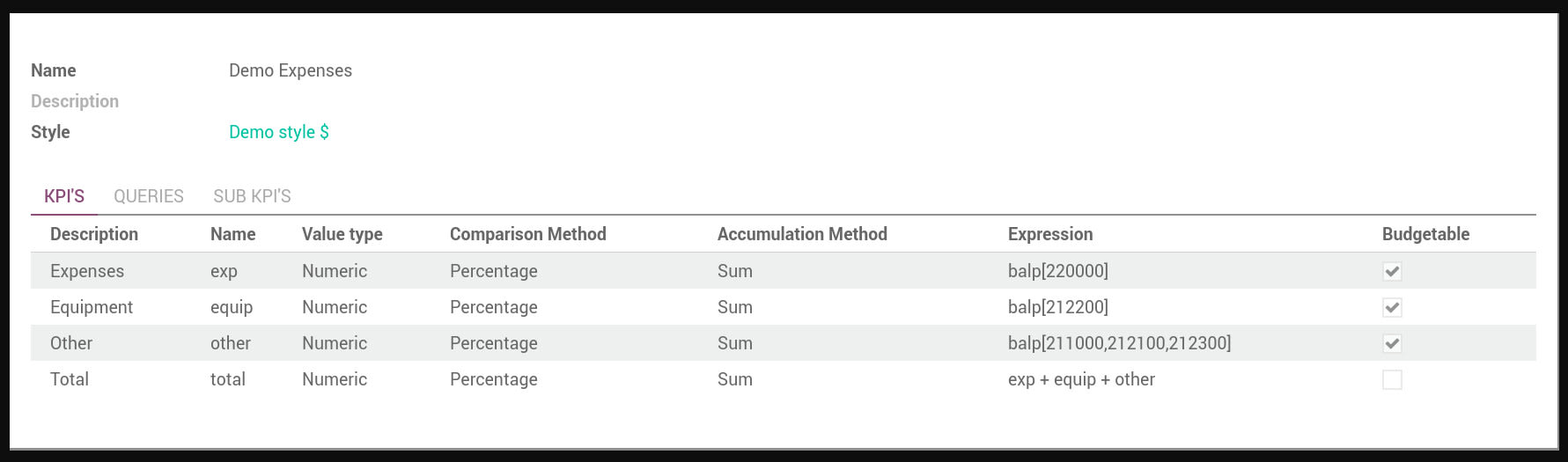
Task: Toggle Budgetable checkbox for Expenses row
Action: point(1391,271)
